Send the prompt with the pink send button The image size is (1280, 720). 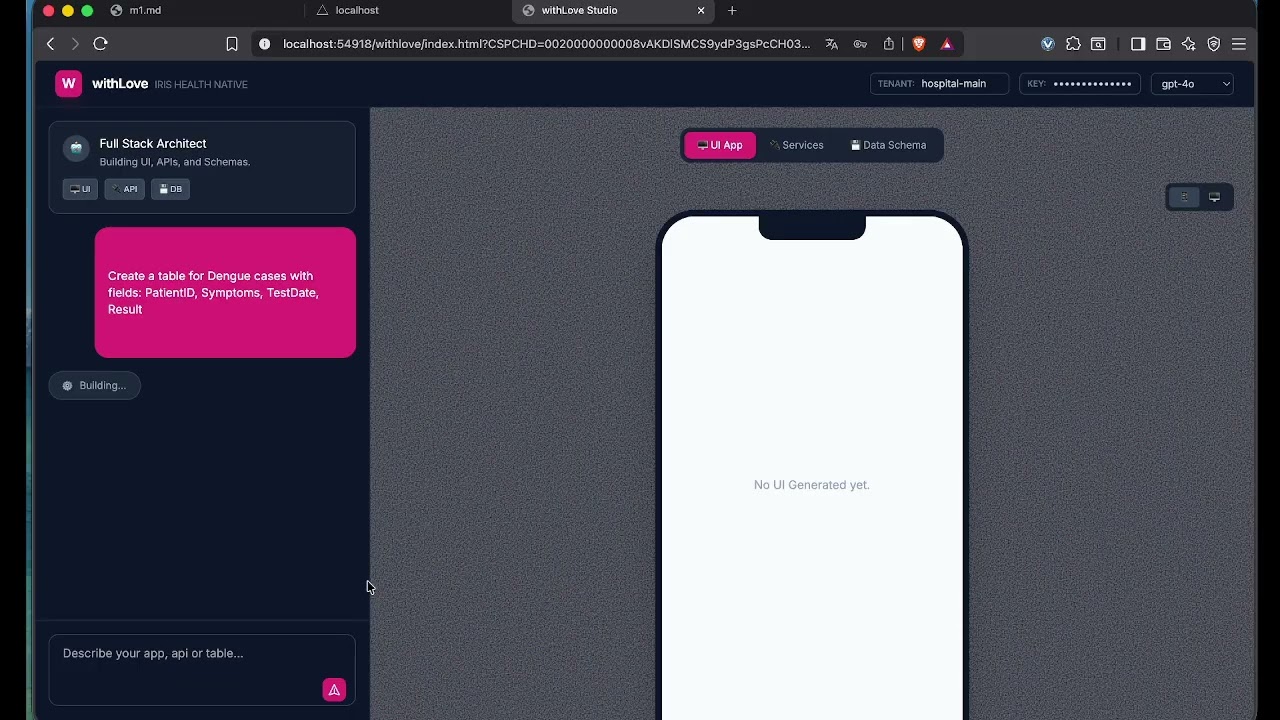coord(334,690)
